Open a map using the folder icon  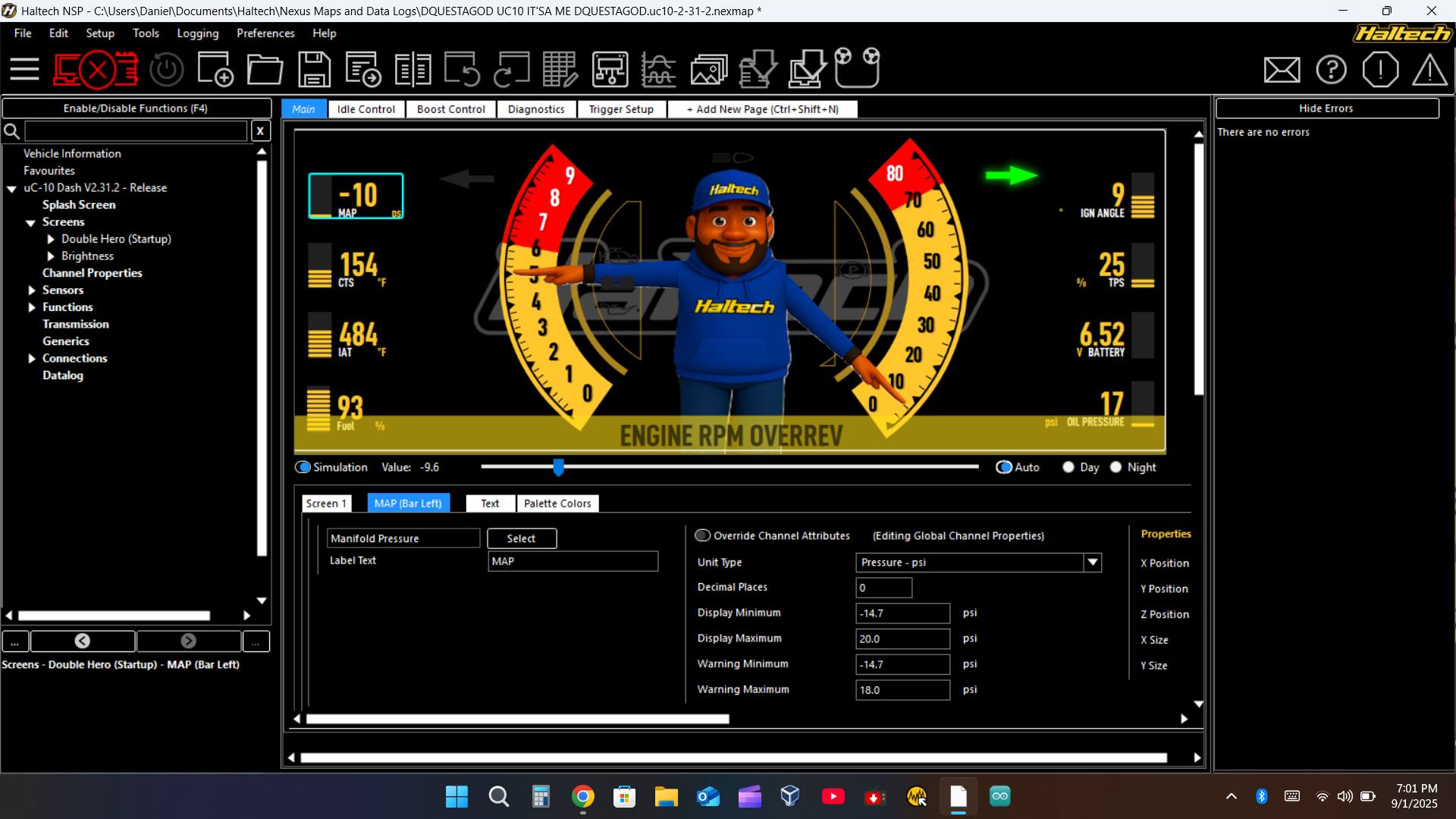click(265, 70)
